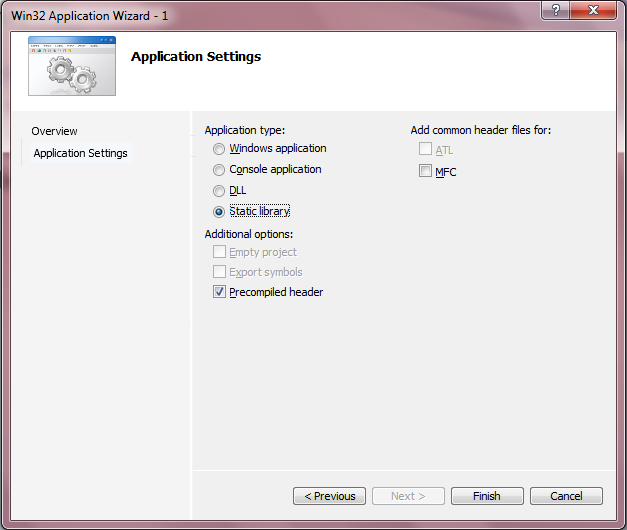
Task: Click the Win32 Application Wizard title text
Action: (x=90, y=16)
